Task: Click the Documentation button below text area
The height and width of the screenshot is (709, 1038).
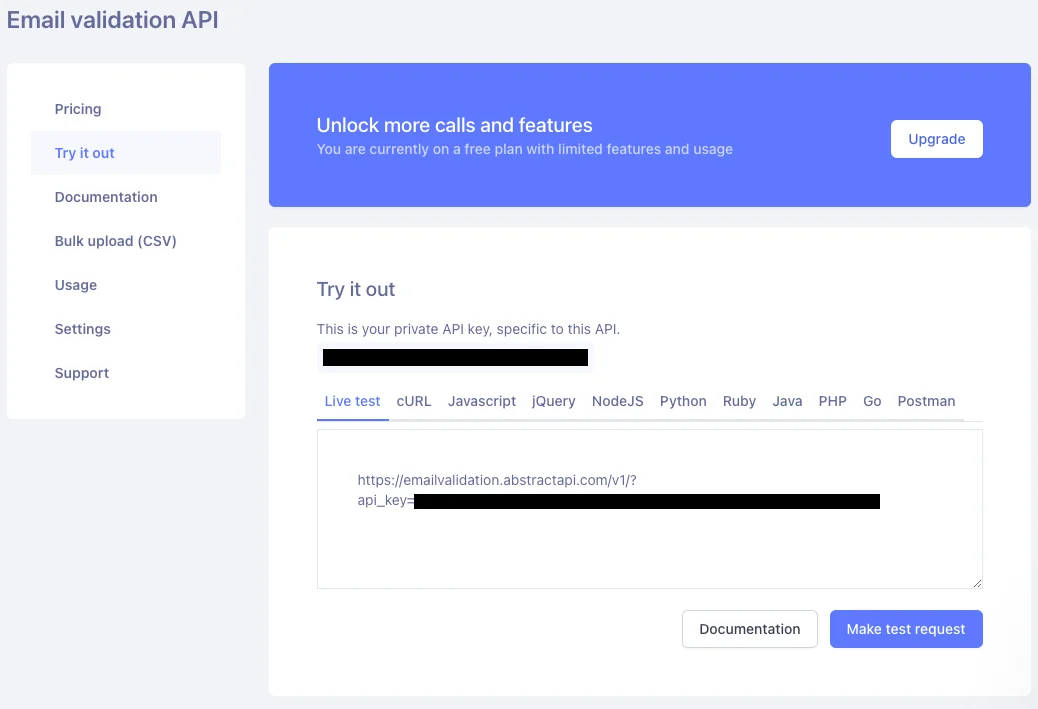Action: pos(749,629)
